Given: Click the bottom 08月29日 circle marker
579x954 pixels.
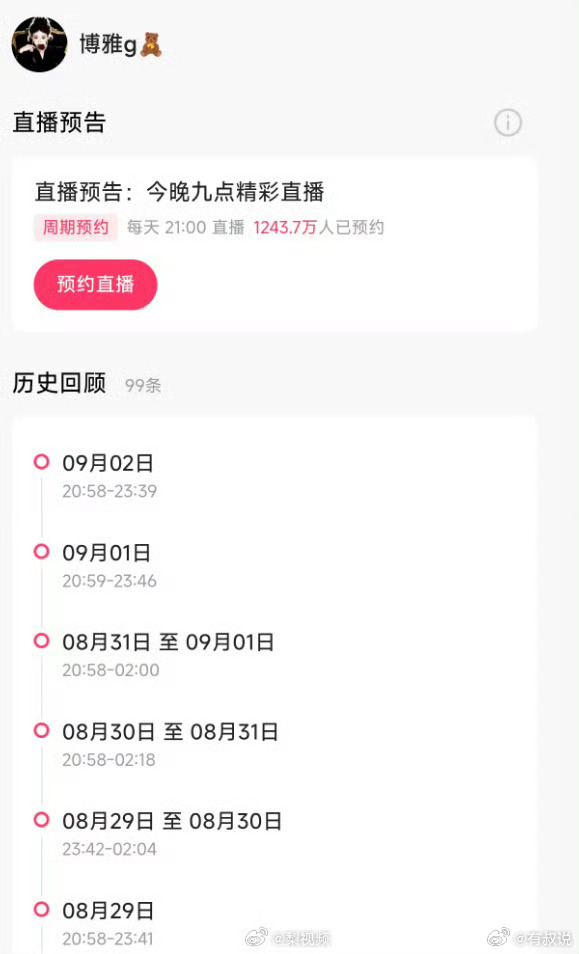Looking at the screenshot, I should click(41, 910).
